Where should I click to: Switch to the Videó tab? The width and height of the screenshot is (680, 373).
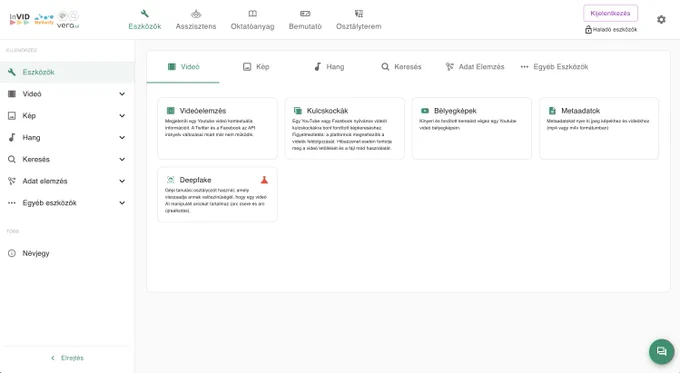(183, 67)
